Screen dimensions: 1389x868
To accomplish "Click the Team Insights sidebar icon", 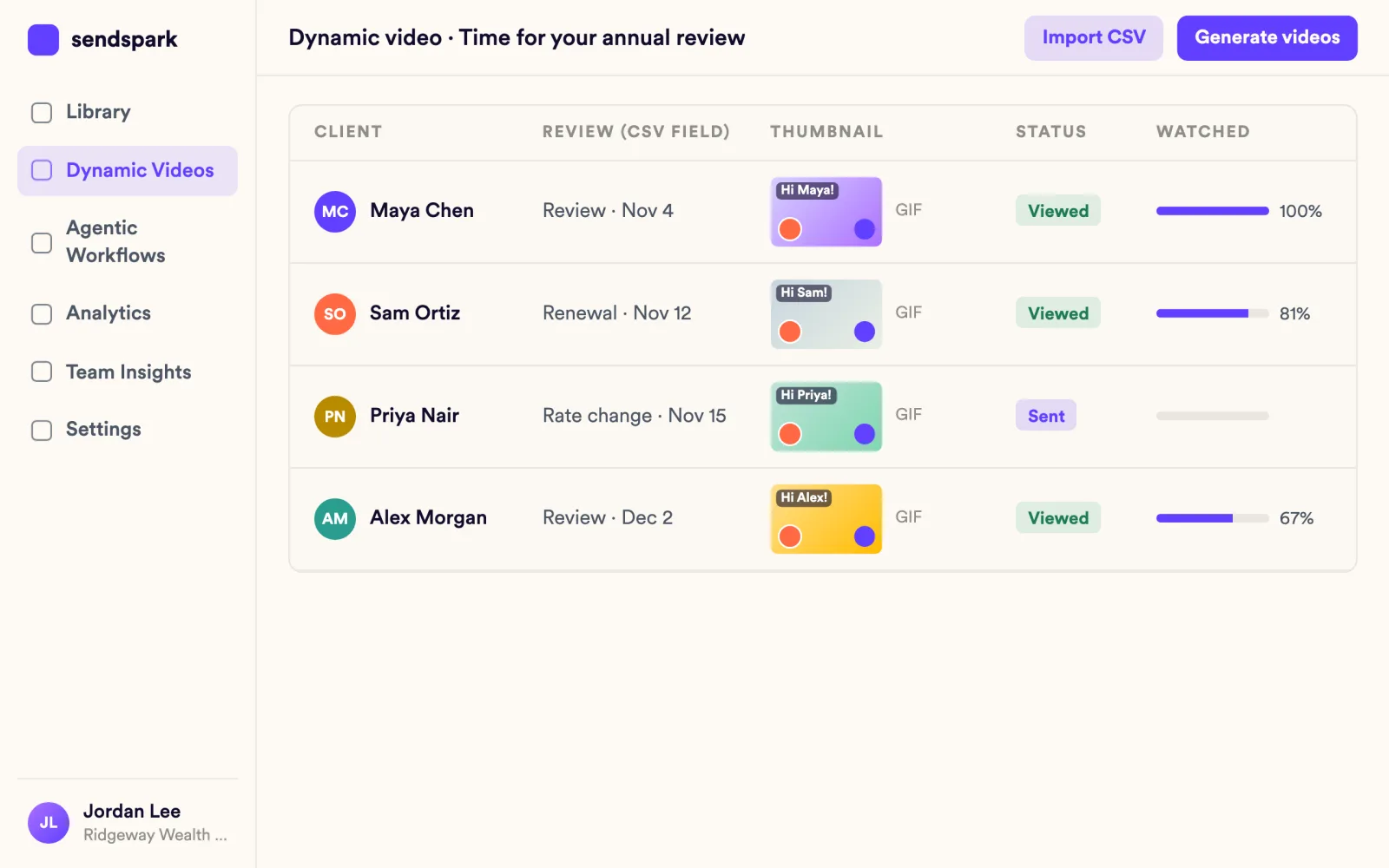I will point(42,372).
